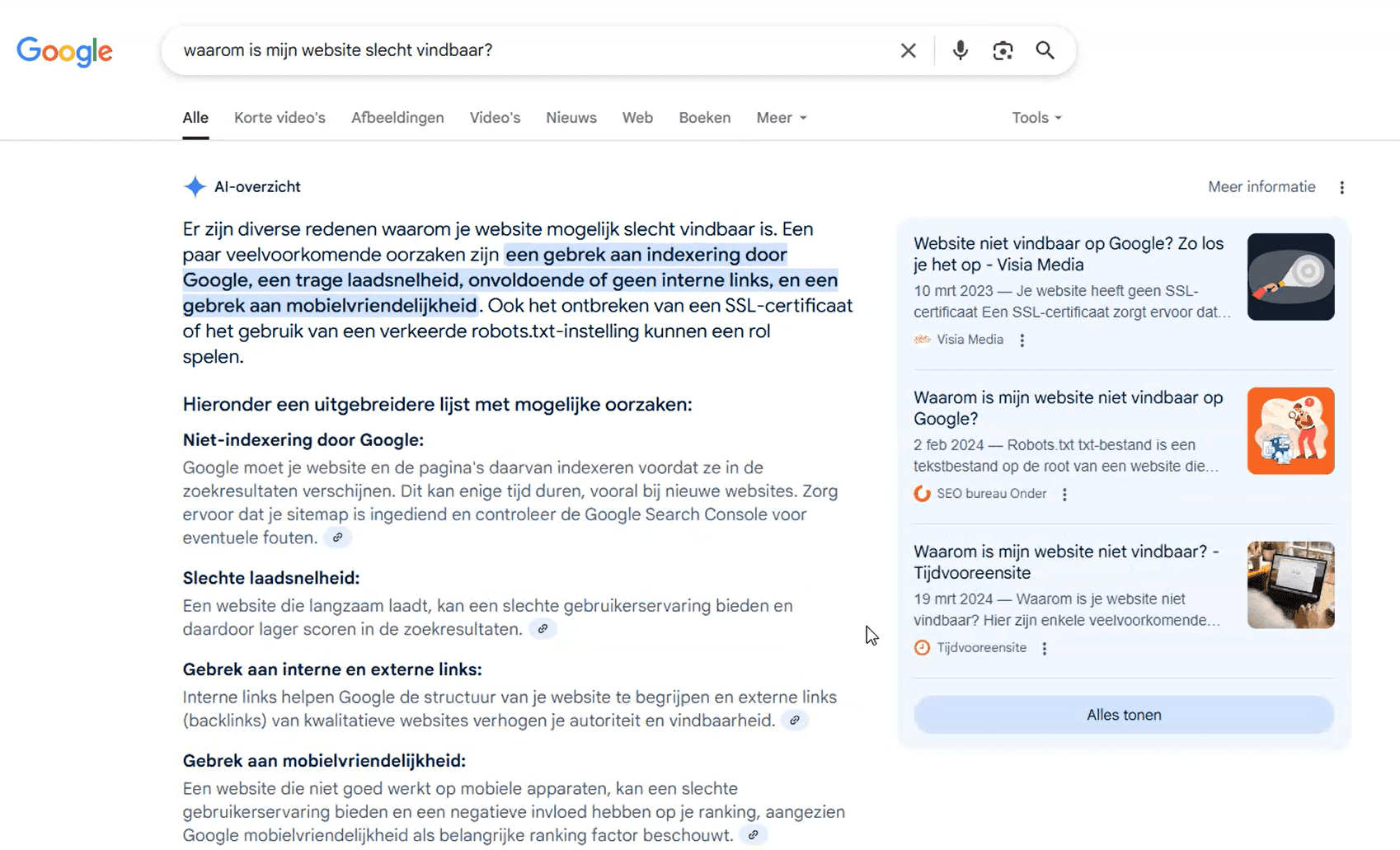Click the 'Gebrek aan interne en externe links:' heading
This screenshot has width=1400, height=850.
(x=332, y=670)
